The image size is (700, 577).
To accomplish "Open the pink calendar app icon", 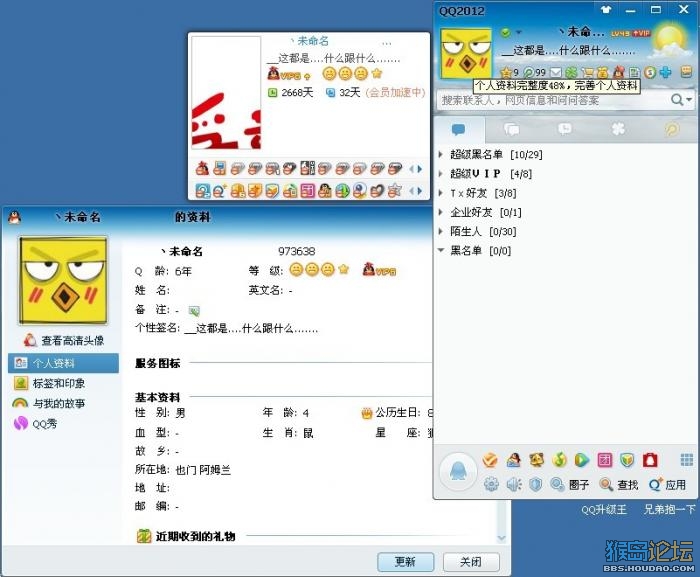I will pyautogui.click(x=604, y=460).
